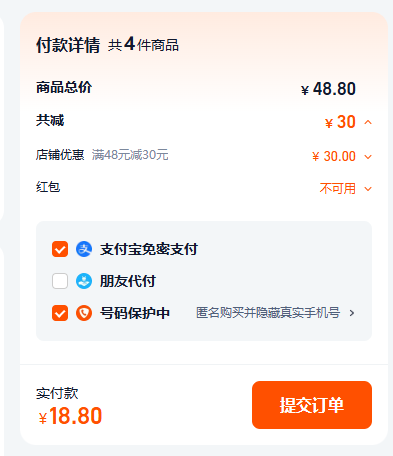Collapse the 共减 discount details chevron
Viewport: 393px width, 456px height.
(x=368, y=122)
